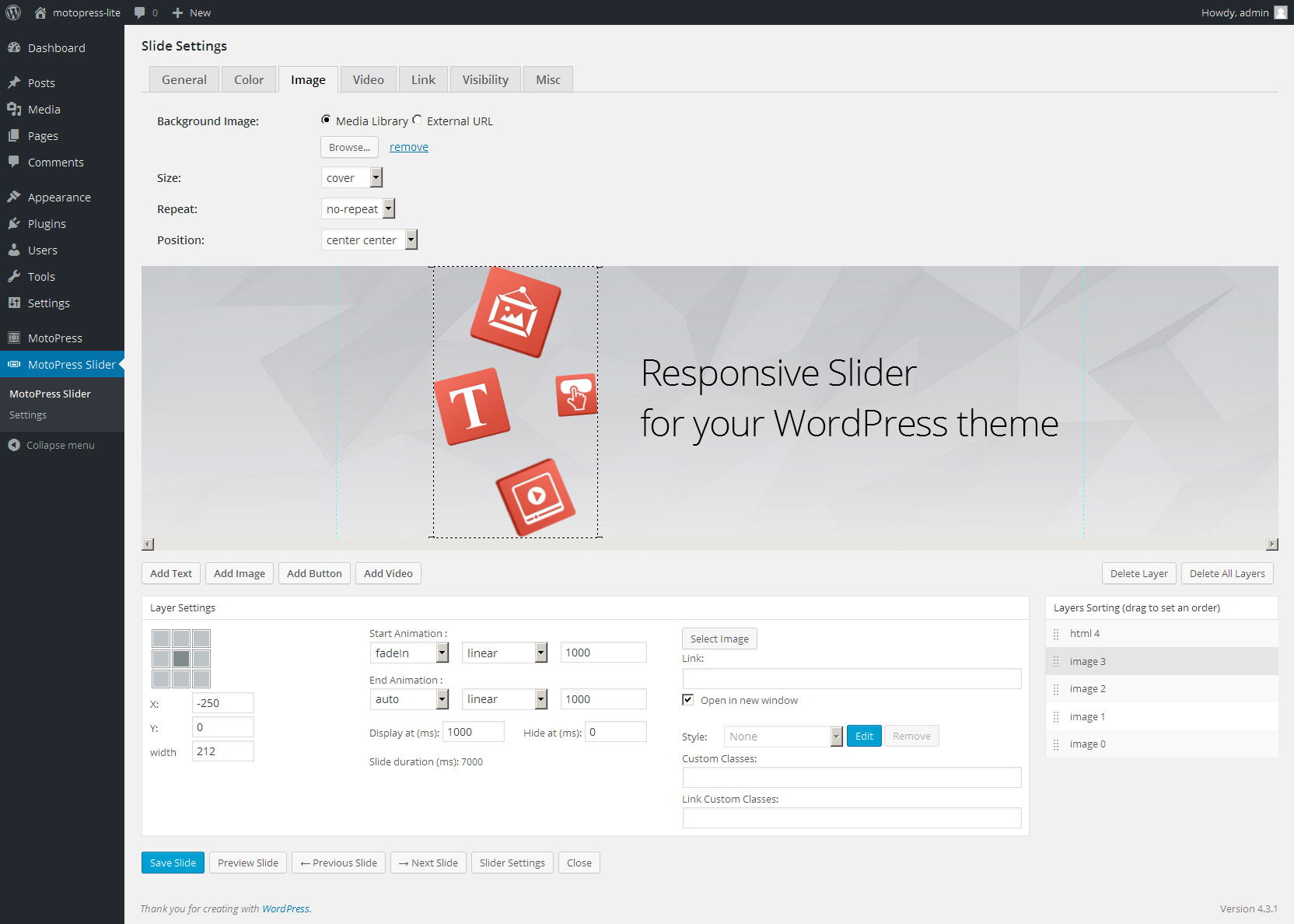The height and width of the screenshot is (924, 1294).
Task: Click the canvas scrollbar right arrow
Action: click(1272, 544)
